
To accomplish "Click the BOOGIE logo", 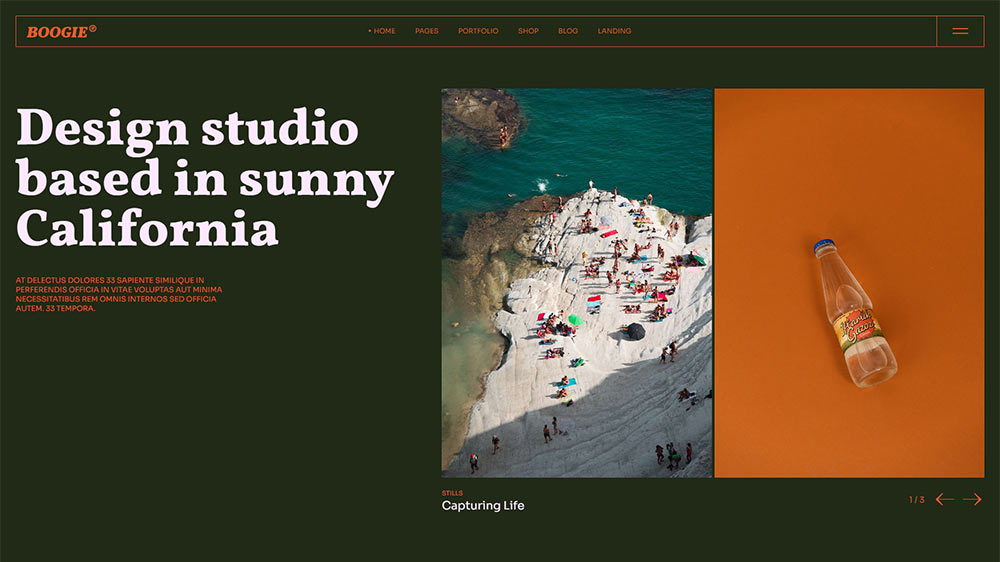I will coord(57,32).
